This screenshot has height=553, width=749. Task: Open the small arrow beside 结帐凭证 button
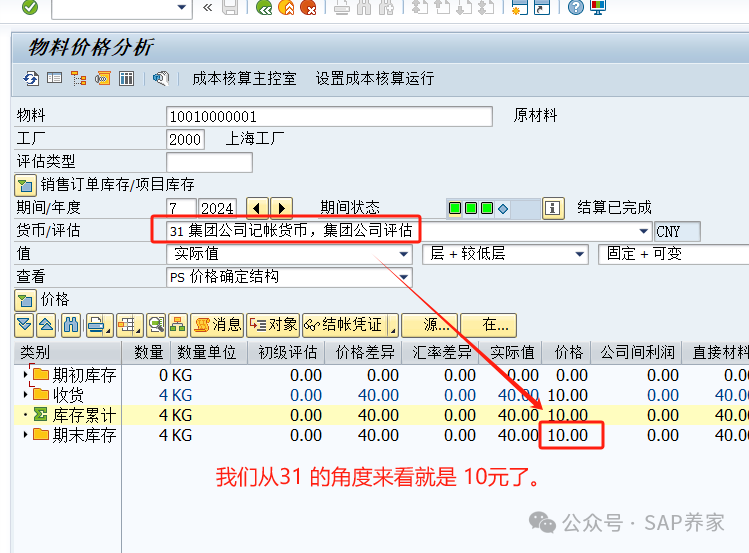click(x=393, y=326)
